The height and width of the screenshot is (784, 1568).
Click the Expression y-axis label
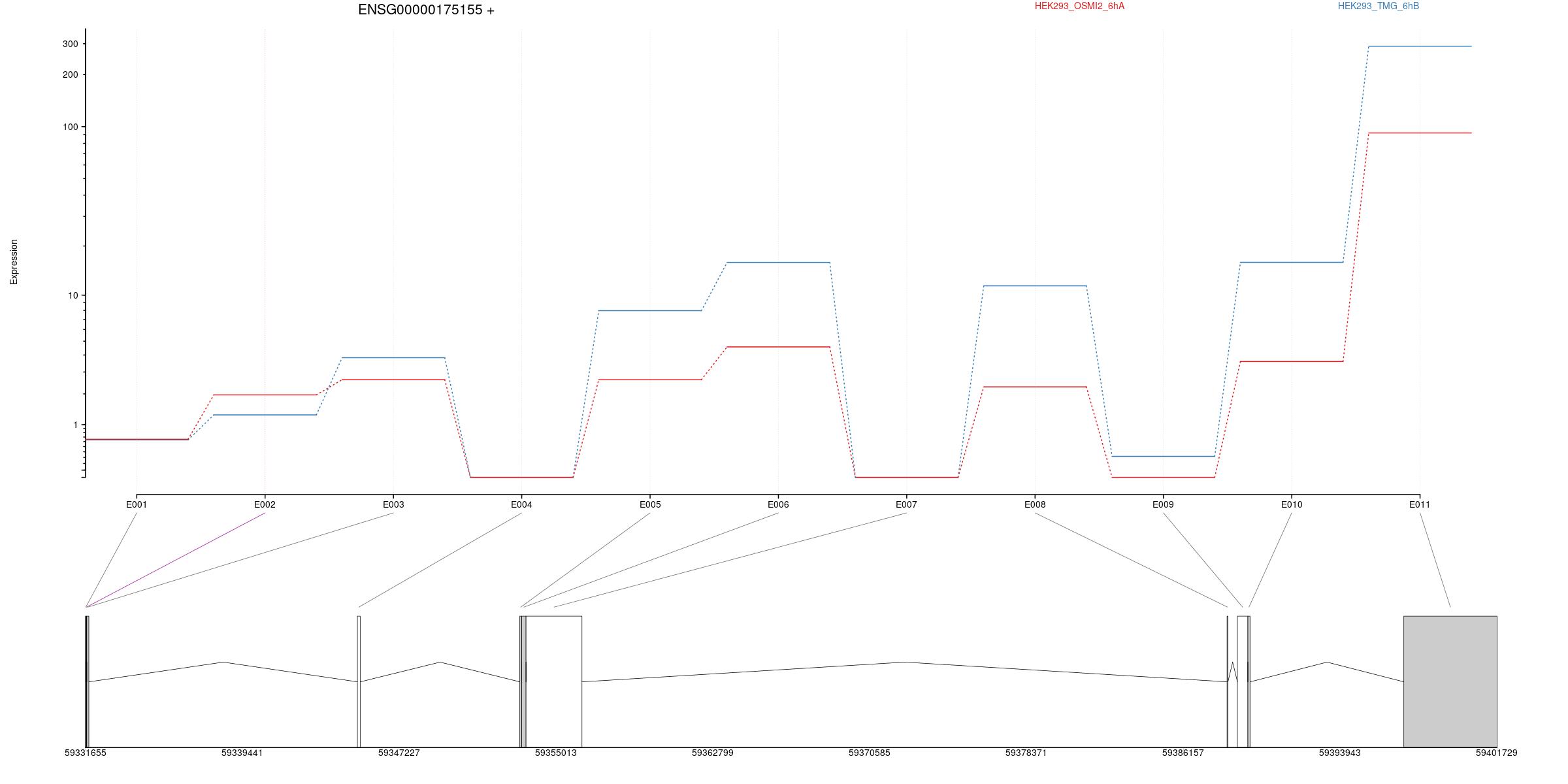point(14,261)
